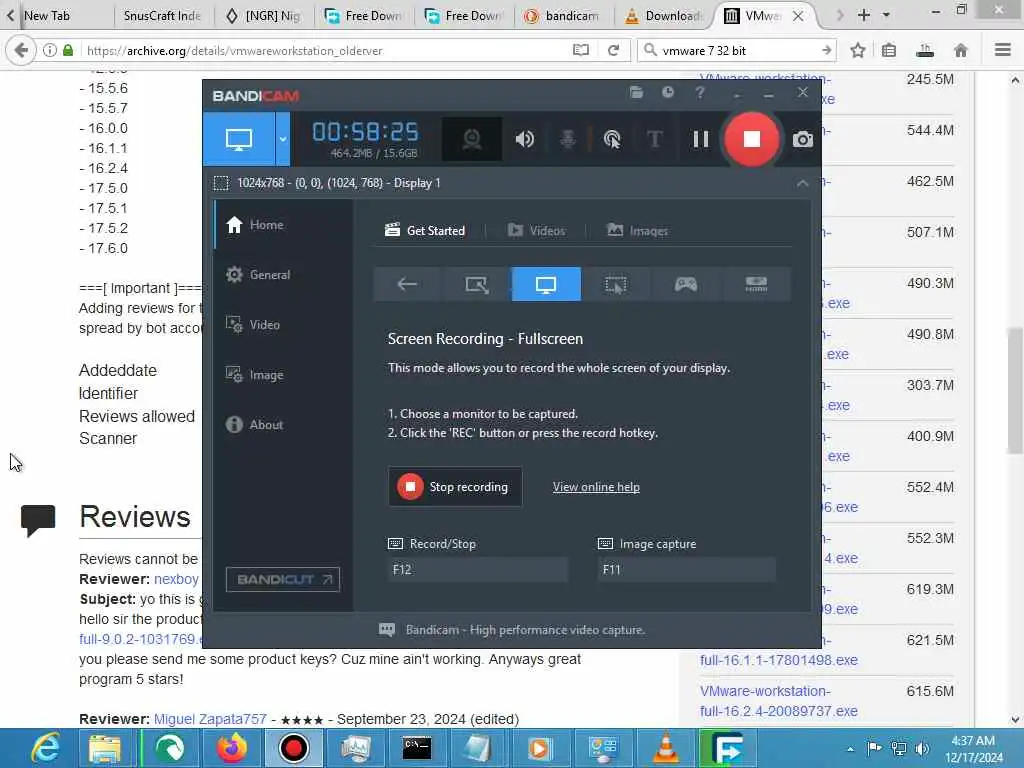Open browser downloads icon

point(925,50)
